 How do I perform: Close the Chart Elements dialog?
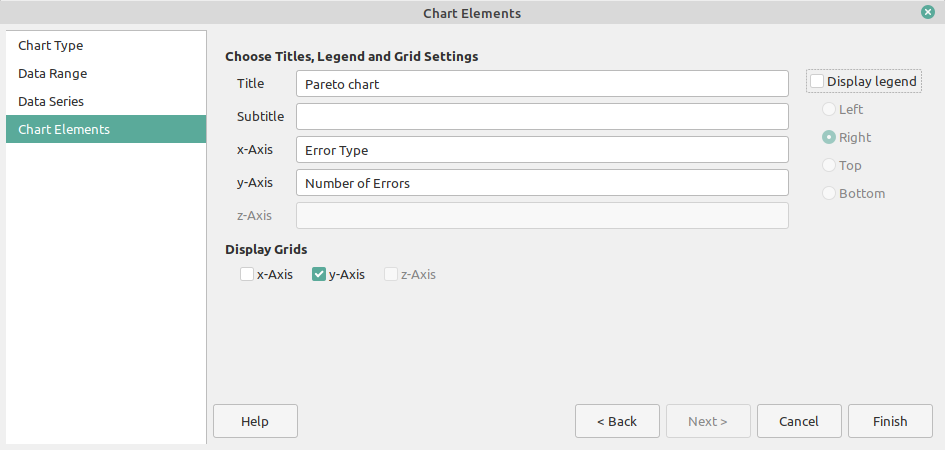[928, 13]
